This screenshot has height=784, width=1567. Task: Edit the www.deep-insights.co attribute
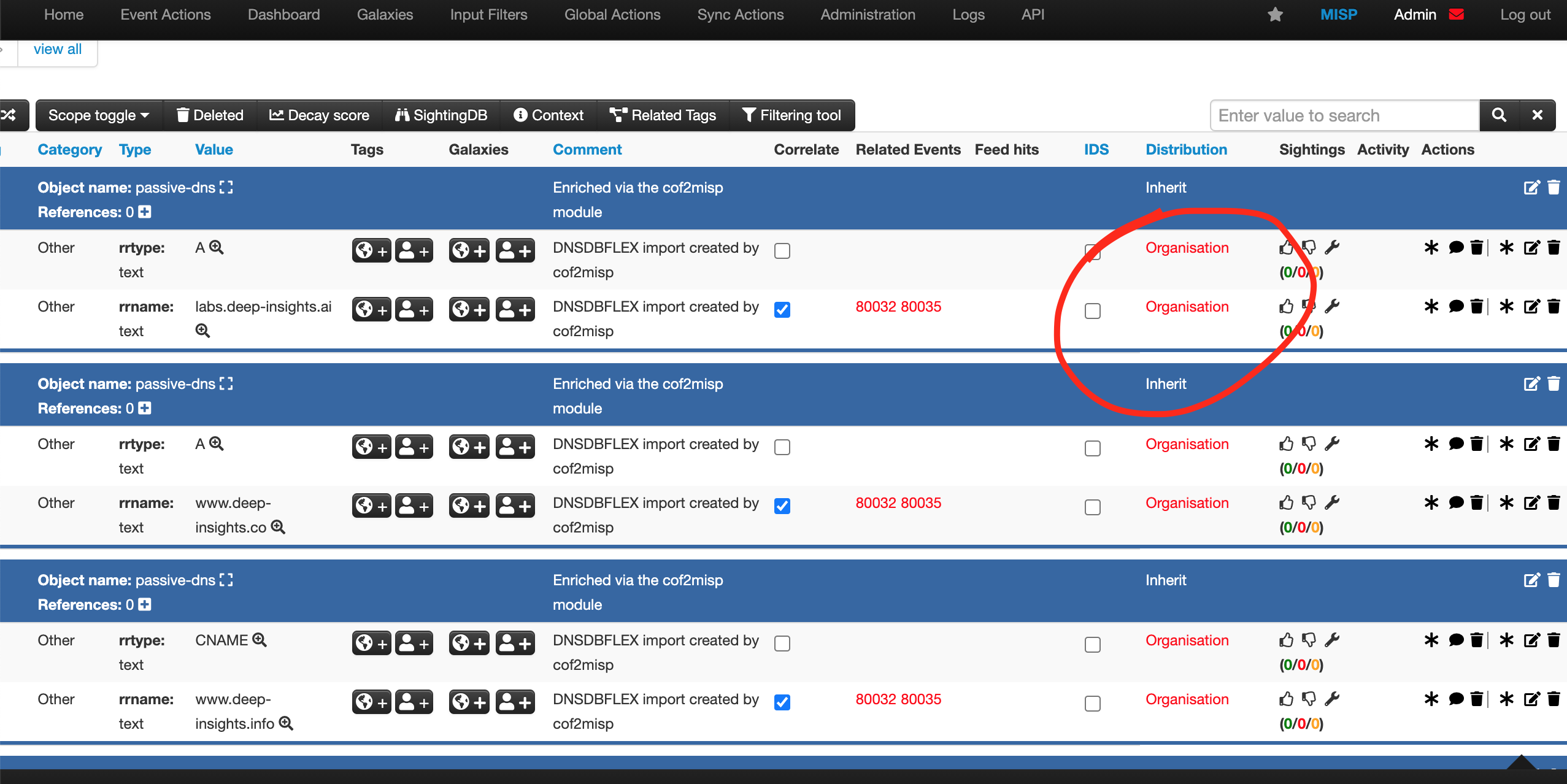pyautogui.click(x=1531, y=503)
